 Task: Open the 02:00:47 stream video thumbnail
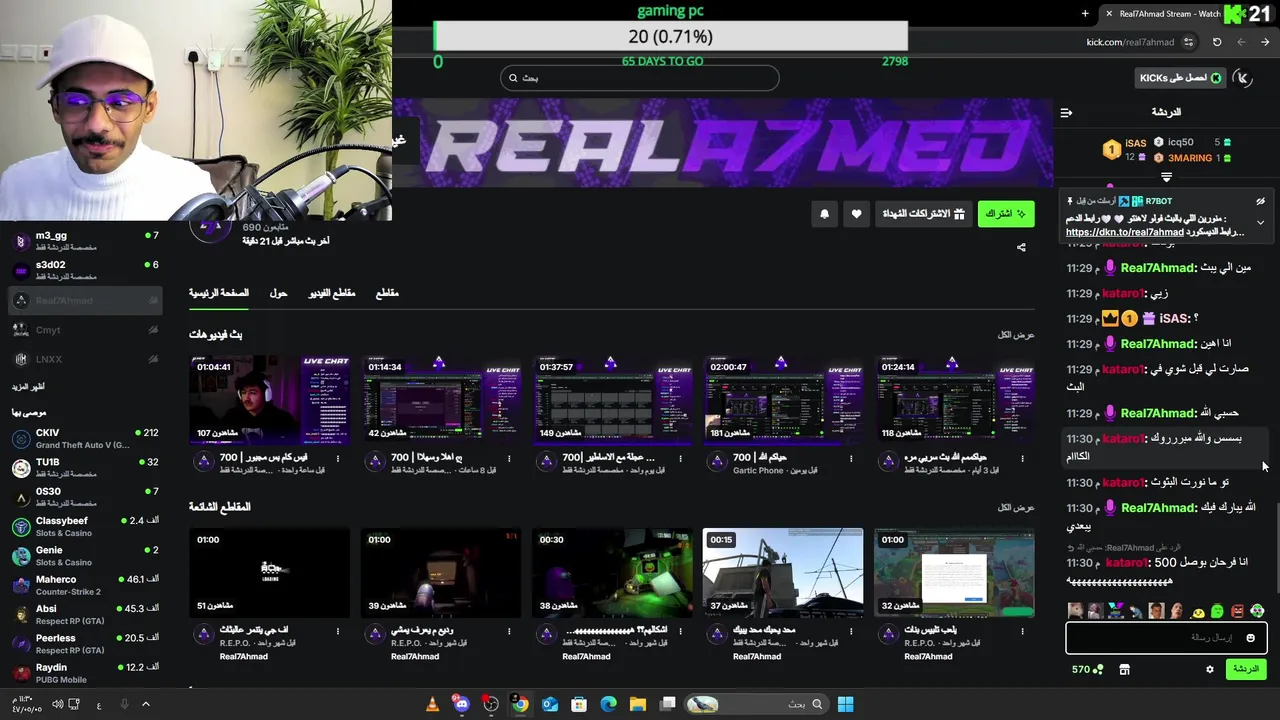(x=783, y=399)
